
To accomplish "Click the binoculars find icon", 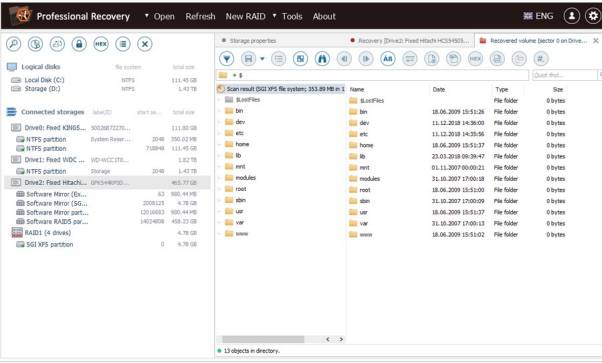I will 322,59.
